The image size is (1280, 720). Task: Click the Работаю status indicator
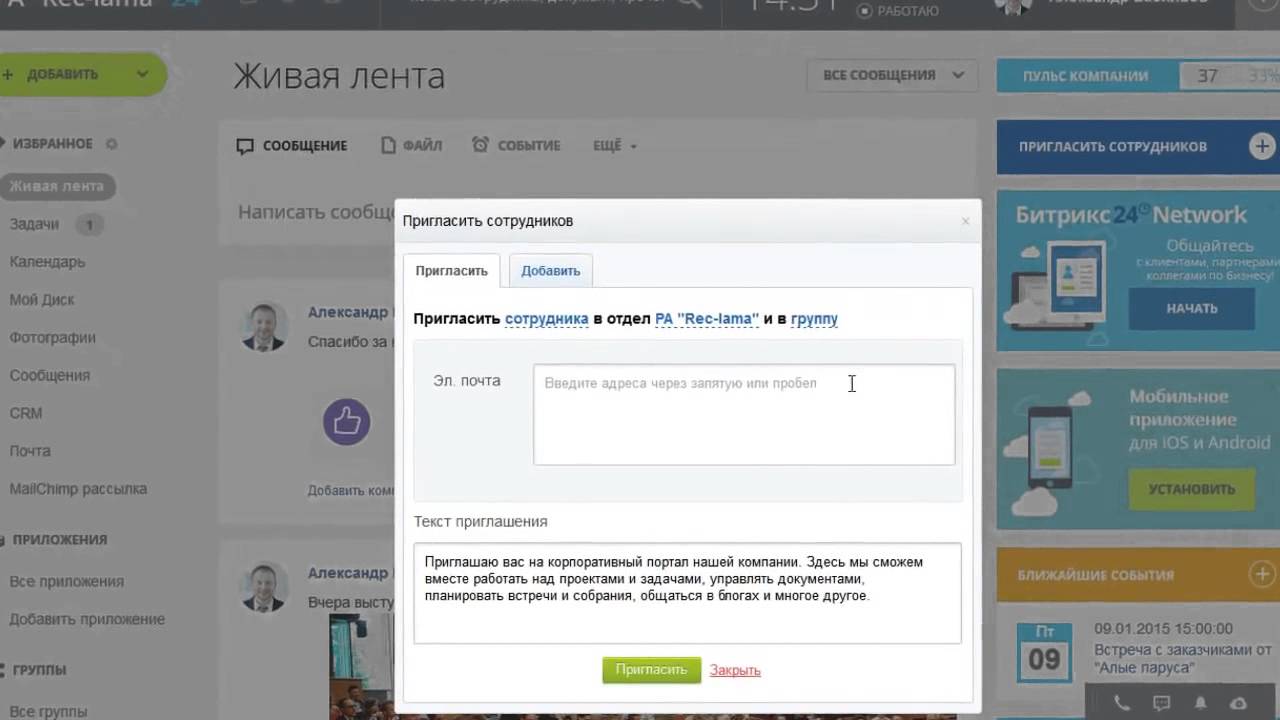click(898, 10)
